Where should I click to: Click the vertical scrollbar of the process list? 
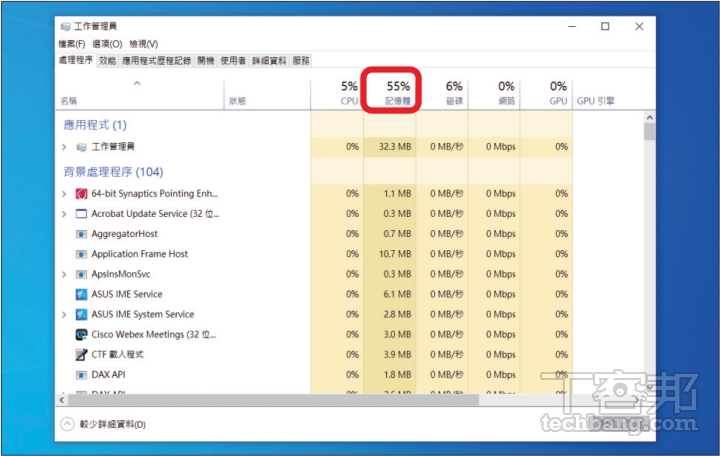point(649,250)
